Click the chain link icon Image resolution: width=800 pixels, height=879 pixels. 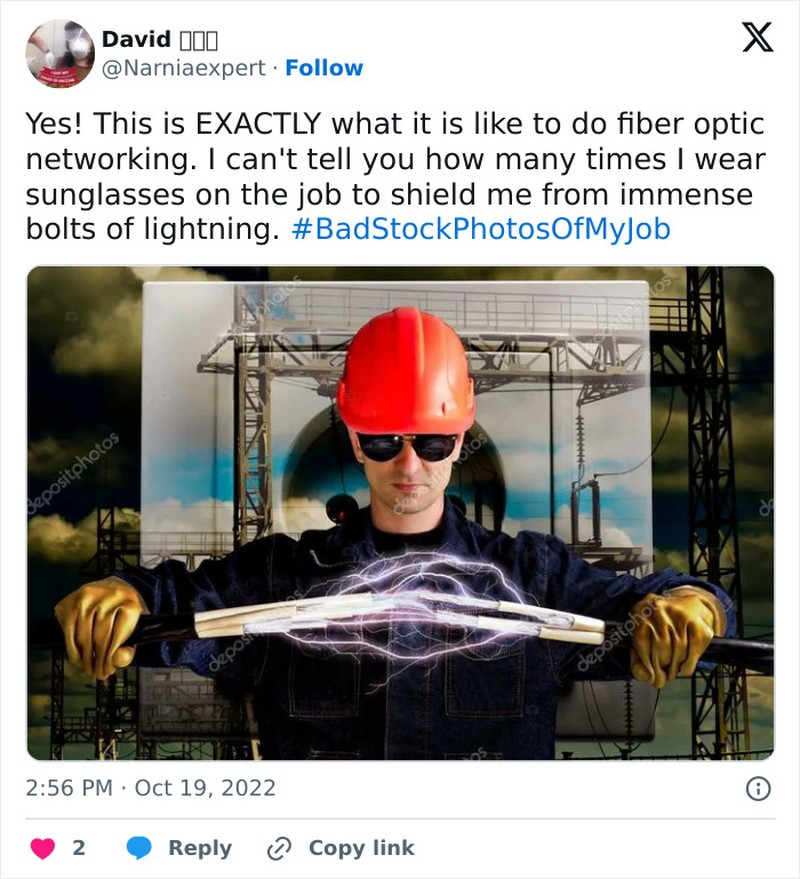(279, 848)
